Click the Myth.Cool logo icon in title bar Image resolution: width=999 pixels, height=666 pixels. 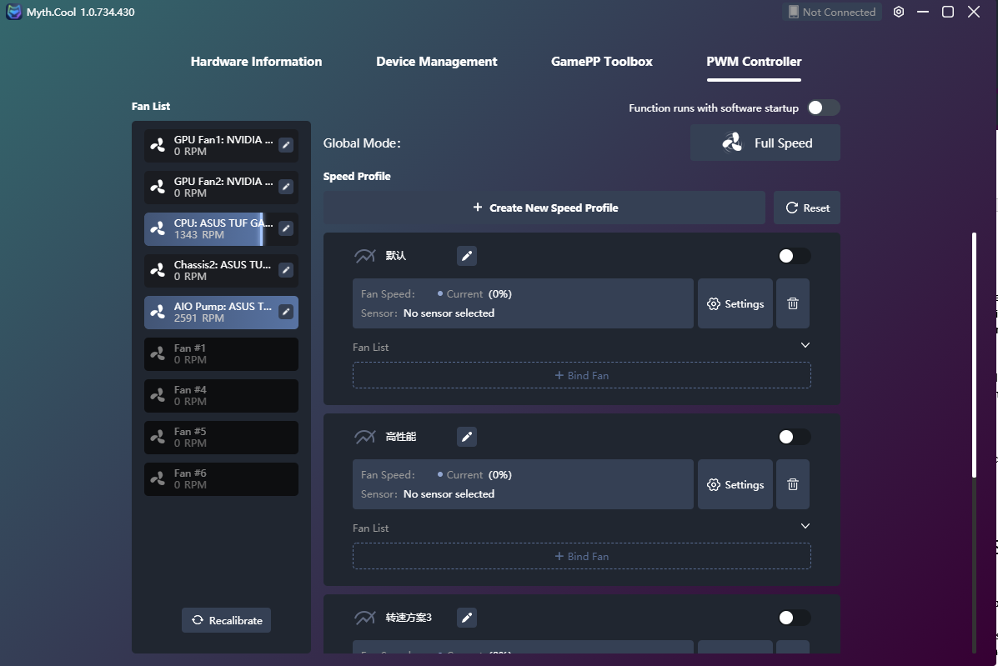click(x=13, y=12)
